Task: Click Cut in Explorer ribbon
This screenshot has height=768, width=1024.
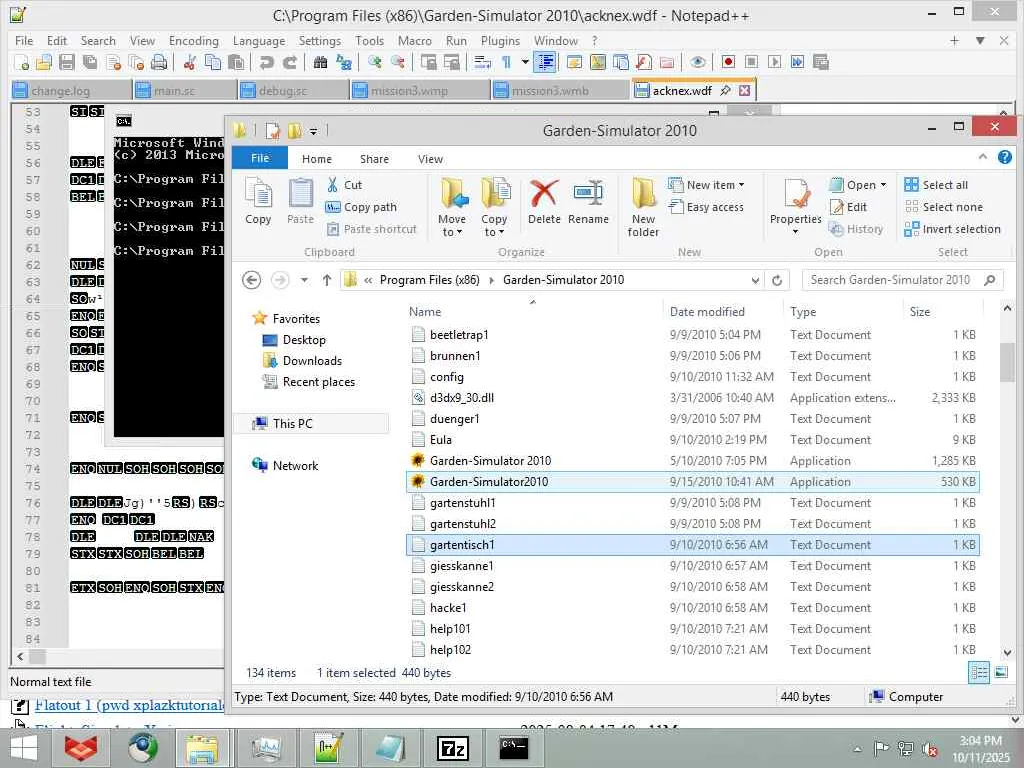Action: click(344, 185)
